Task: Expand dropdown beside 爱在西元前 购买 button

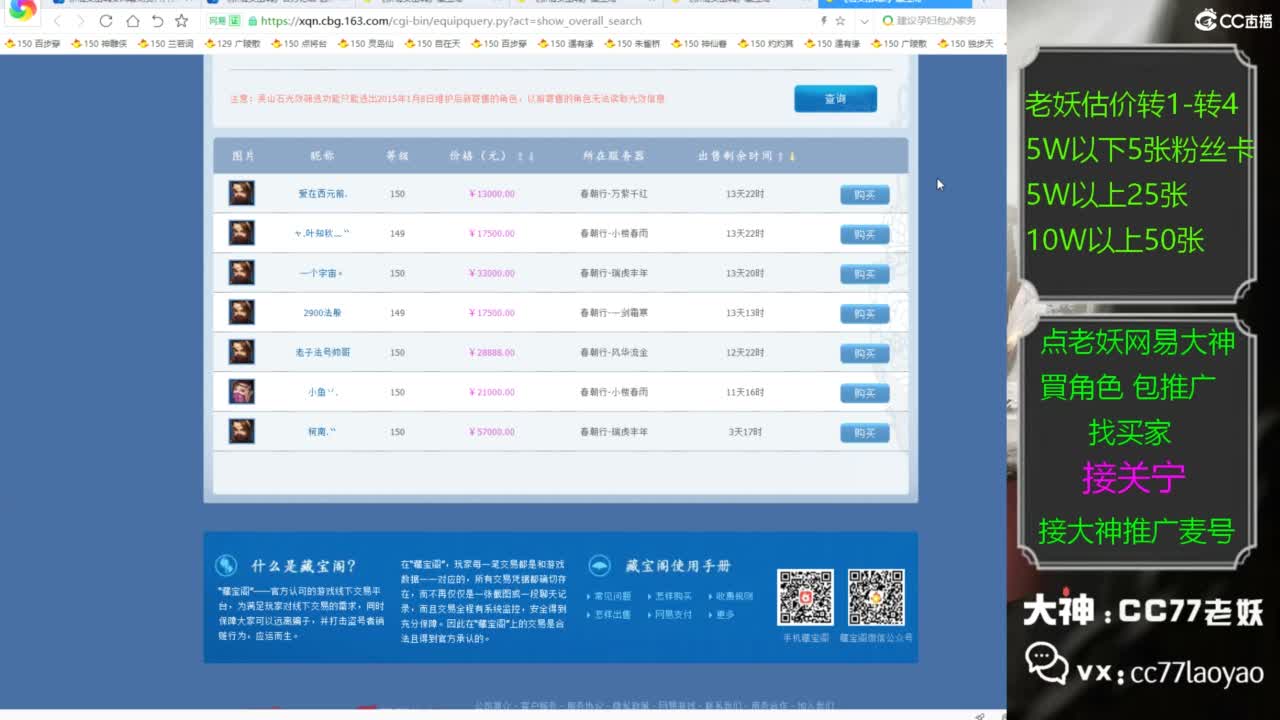Action: tap(888, 195)
